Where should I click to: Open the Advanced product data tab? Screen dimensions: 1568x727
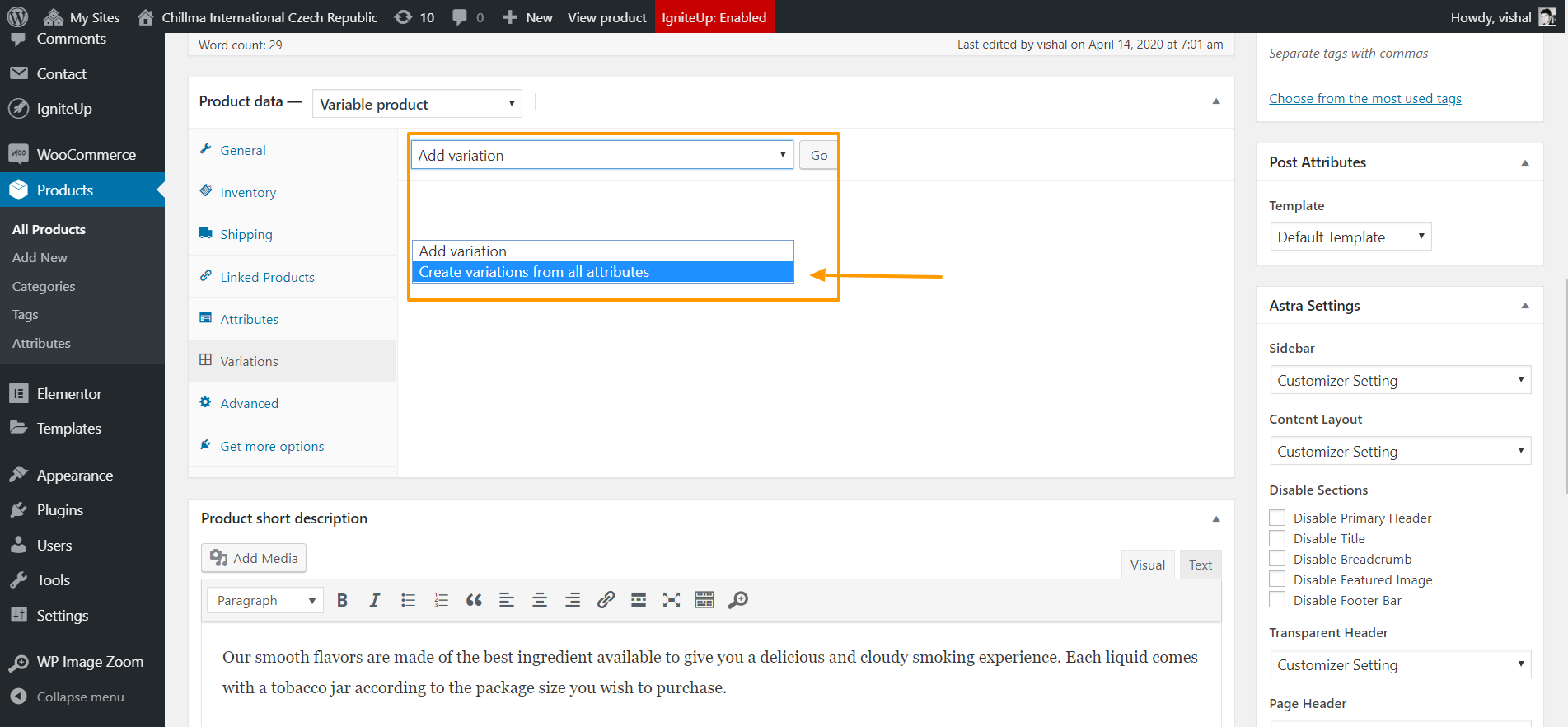click(x=293, y=403)
